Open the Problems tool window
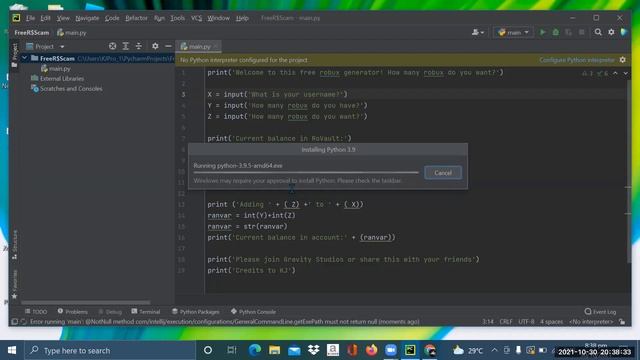Image resolution: width=640 pixels, height=360 pixels. pos(72,311)
